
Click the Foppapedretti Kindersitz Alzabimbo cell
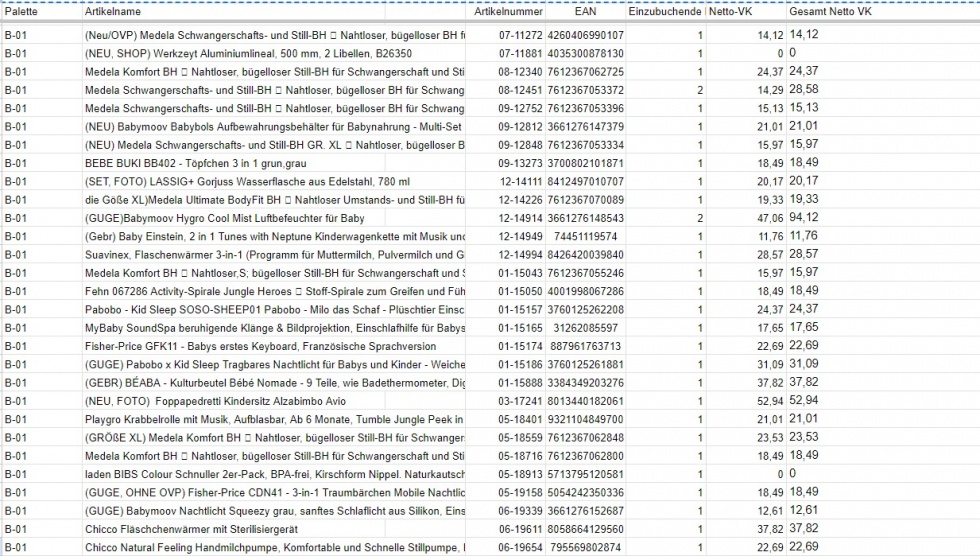coord(275,401)
